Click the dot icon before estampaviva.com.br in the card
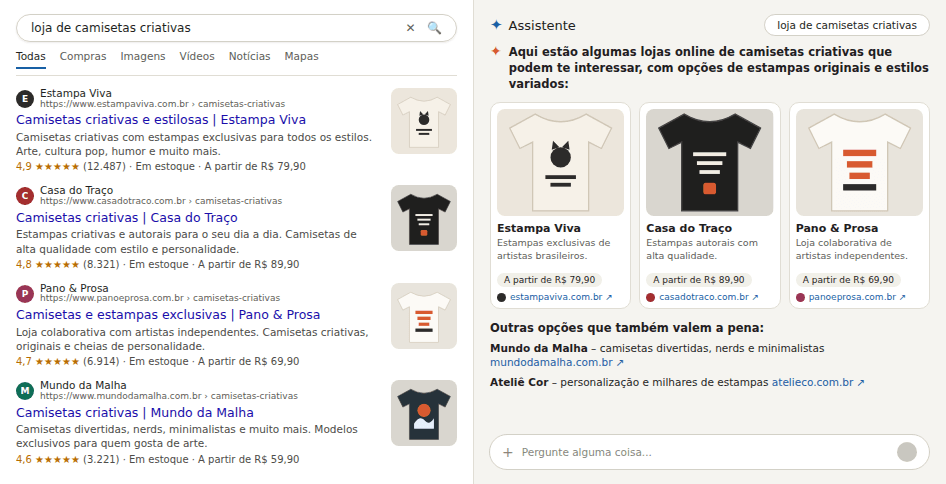 pos(501,298)
